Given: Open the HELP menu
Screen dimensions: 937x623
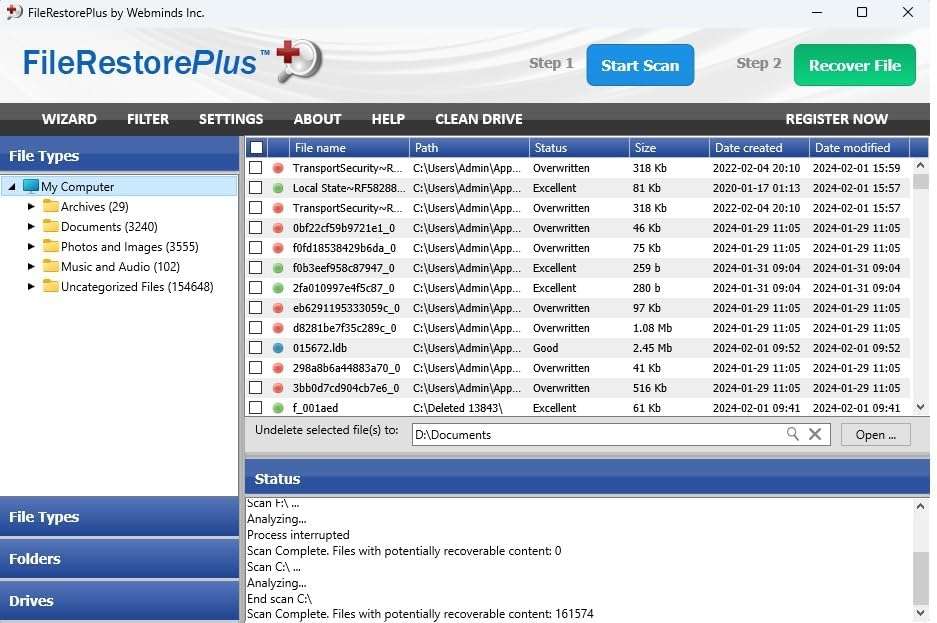Looking at the screenshot, I should point(388,119).
